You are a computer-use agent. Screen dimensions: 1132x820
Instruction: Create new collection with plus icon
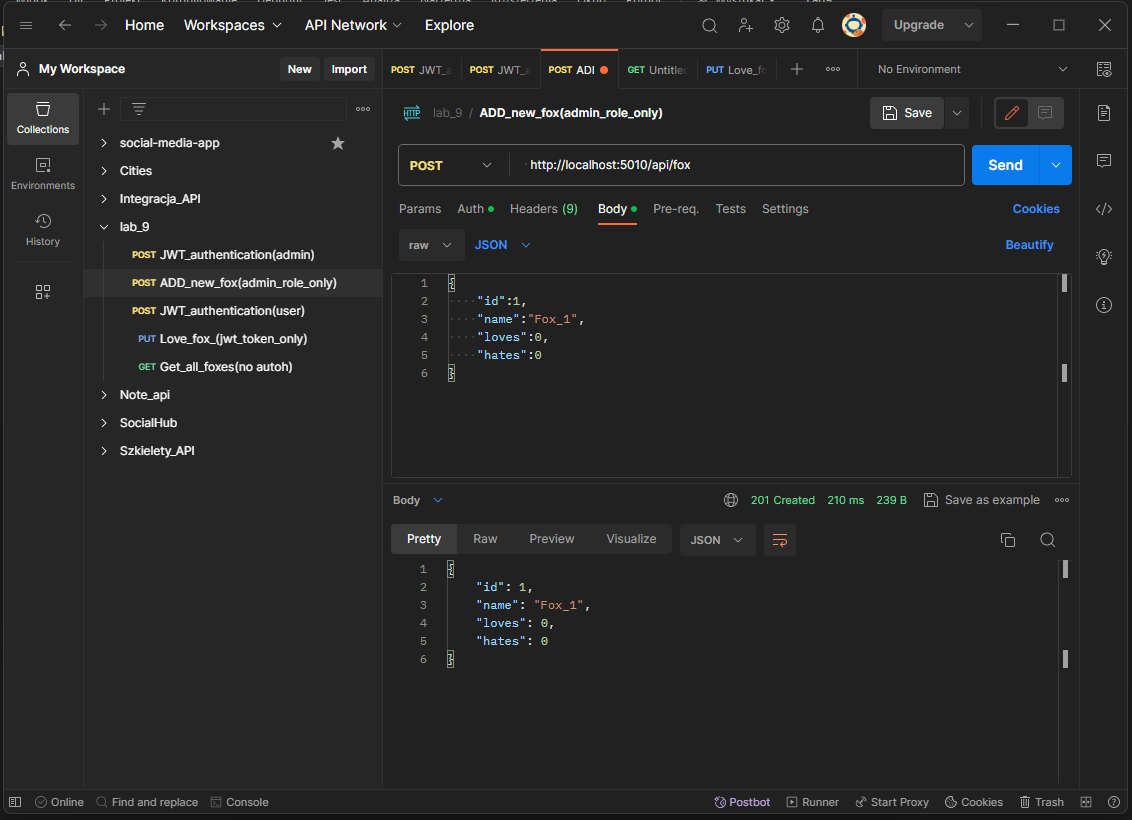[104, 109]
